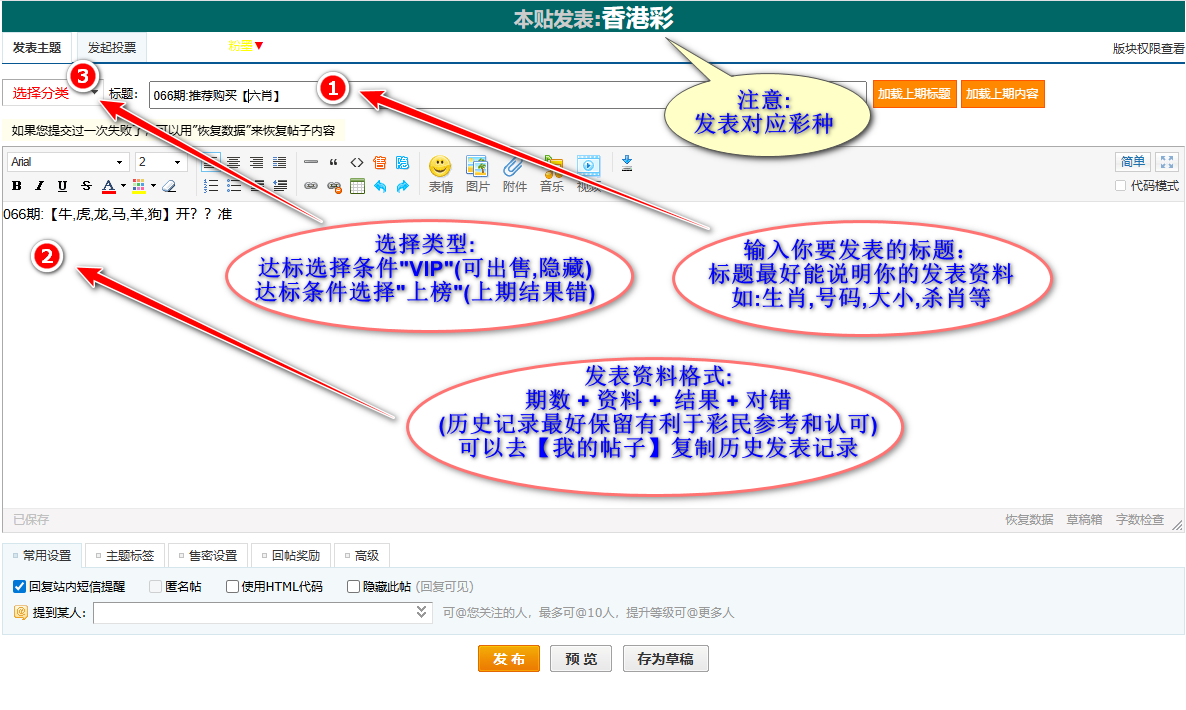Click the undo arrow icon
This screenshot has height=710, width=1186.
(380, 186)
